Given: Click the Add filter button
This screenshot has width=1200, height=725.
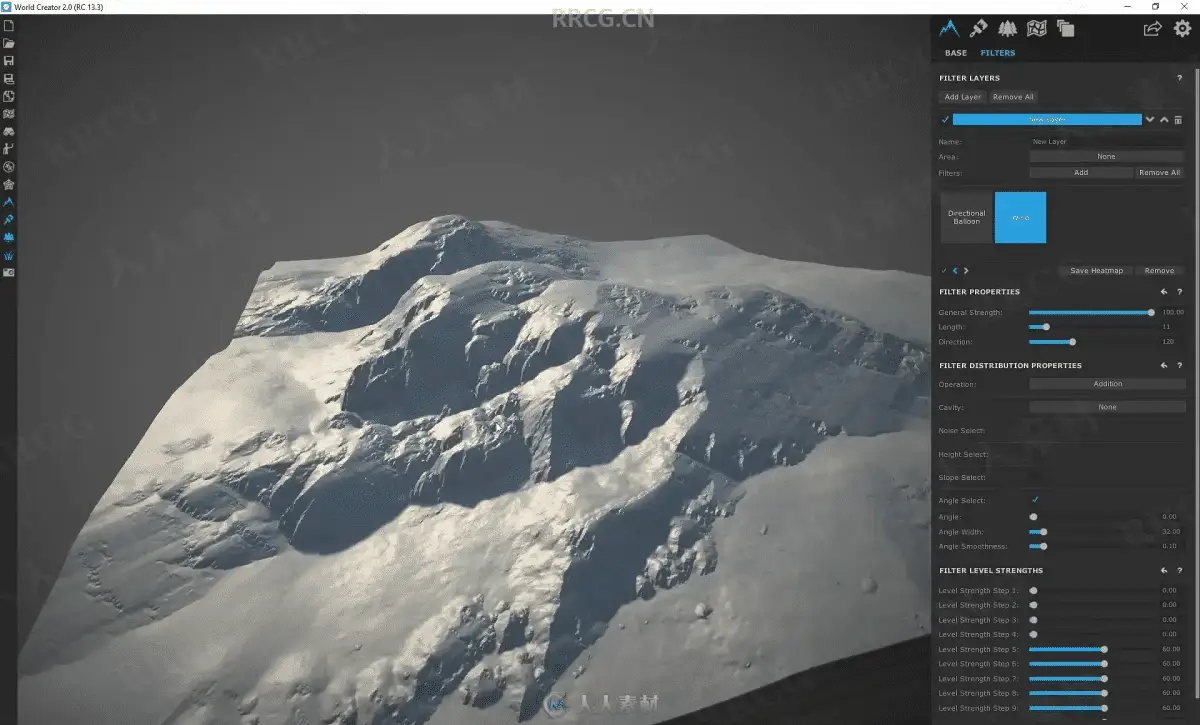Looking at the screenshot, I should pyautogui.click(x=1081, y=173).
